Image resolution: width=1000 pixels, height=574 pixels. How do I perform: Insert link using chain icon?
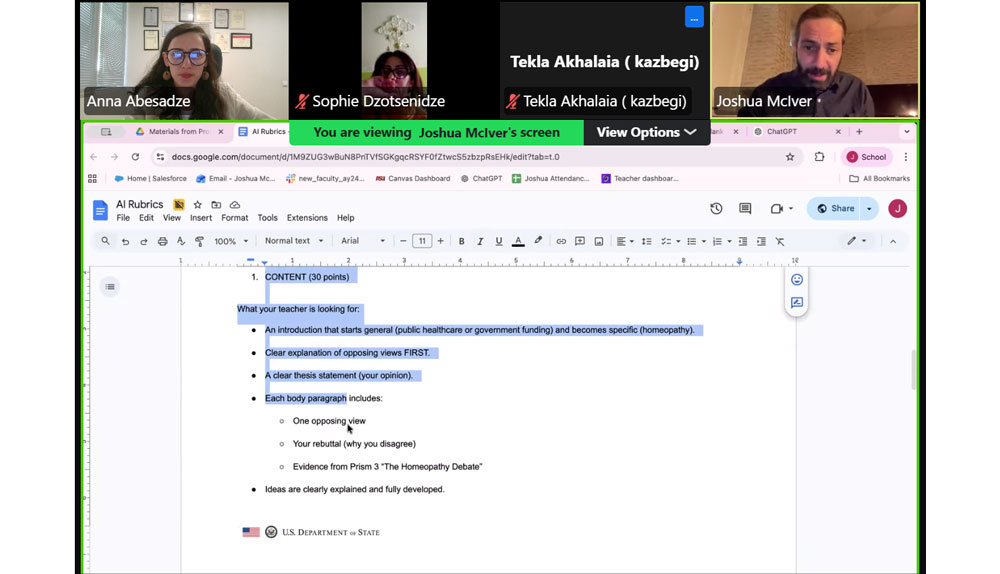click(561, 241)
